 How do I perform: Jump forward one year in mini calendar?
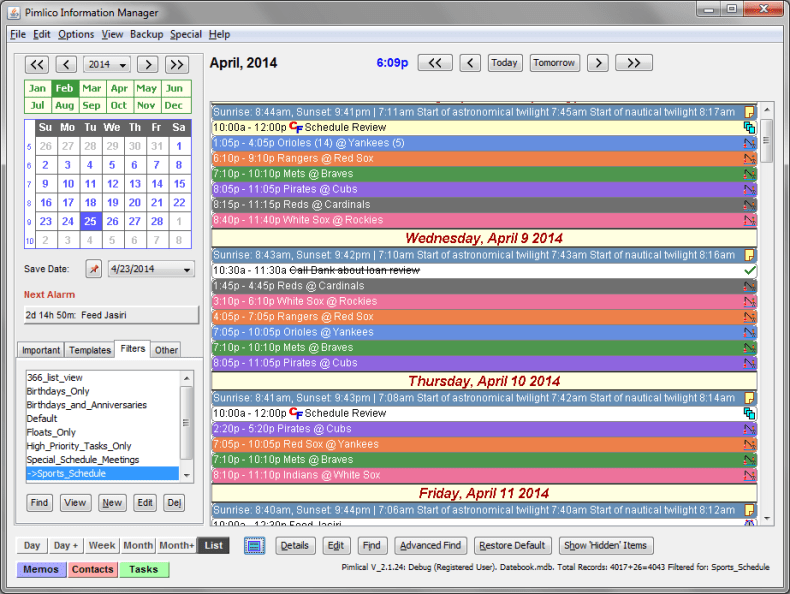177,64
